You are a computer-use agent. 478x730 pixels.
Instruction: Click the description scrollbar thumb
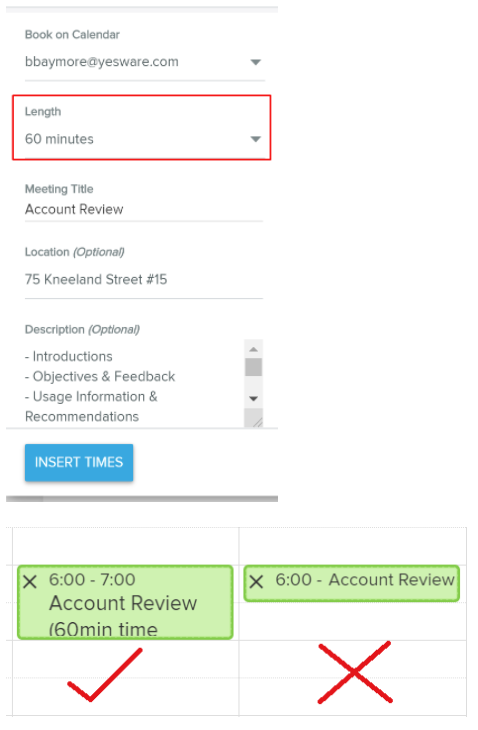pyautogui.click(x=253, y=367)
